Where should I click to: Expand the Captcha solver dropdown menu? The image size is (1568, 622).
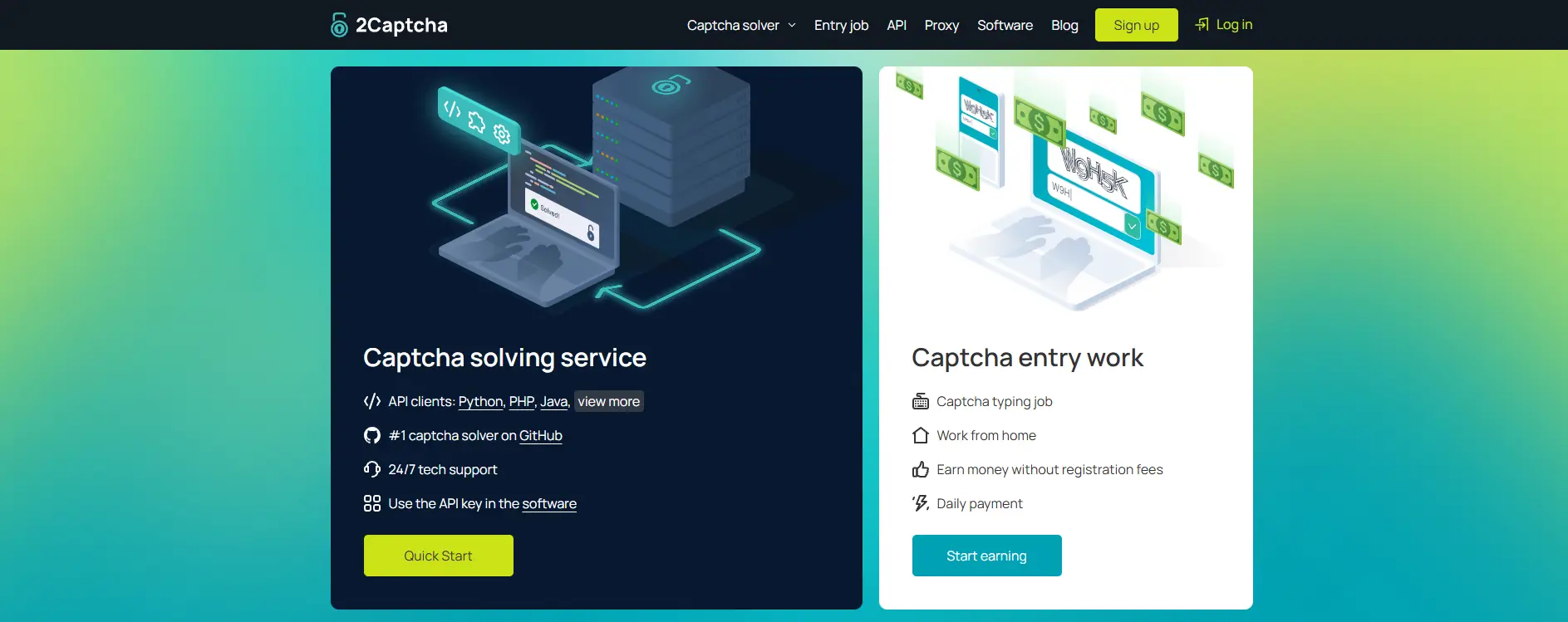[x=741, y=26]
